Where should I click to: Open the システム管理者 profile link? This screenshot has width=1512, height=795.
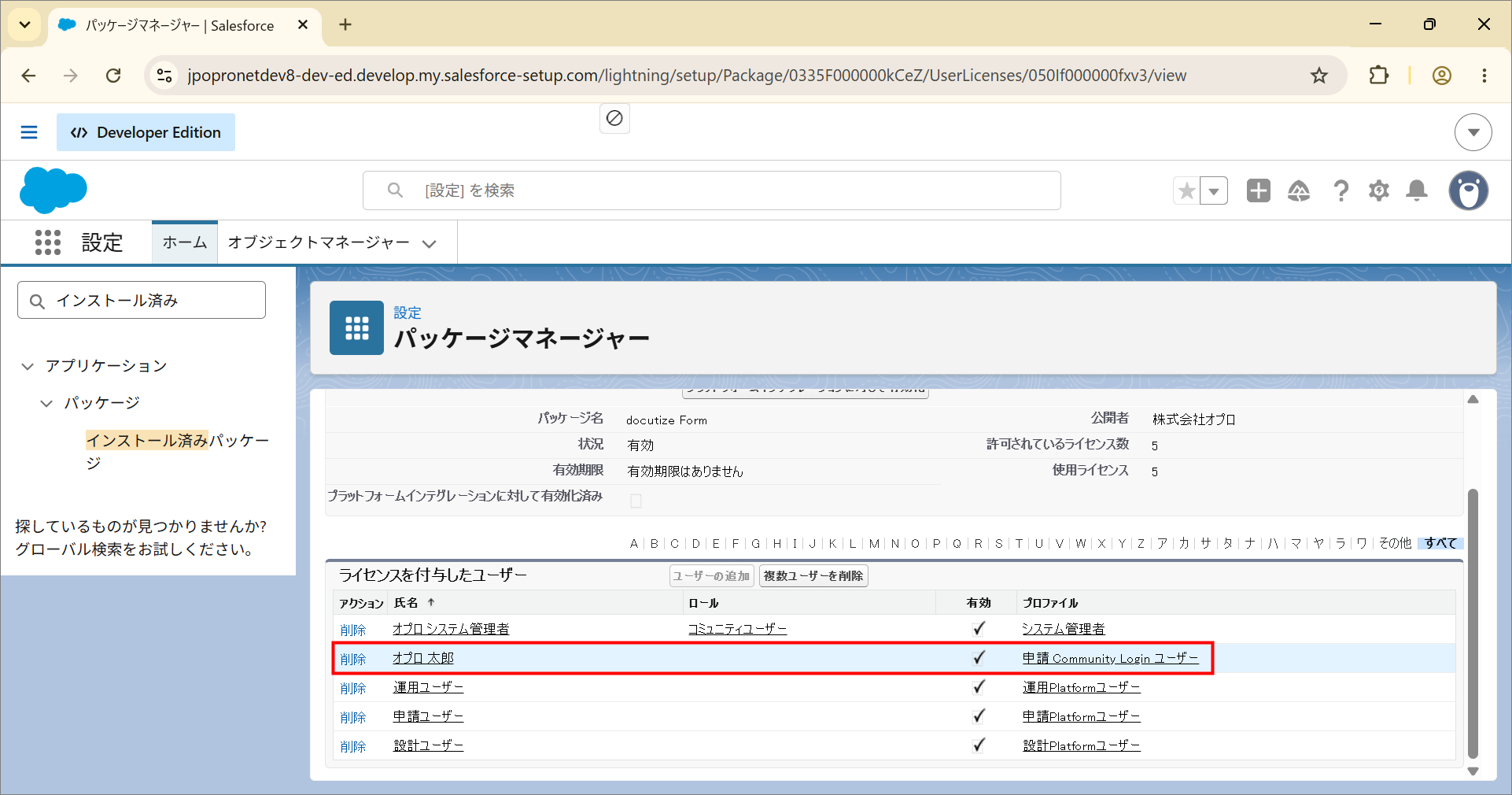click(x=1064, y=629)
